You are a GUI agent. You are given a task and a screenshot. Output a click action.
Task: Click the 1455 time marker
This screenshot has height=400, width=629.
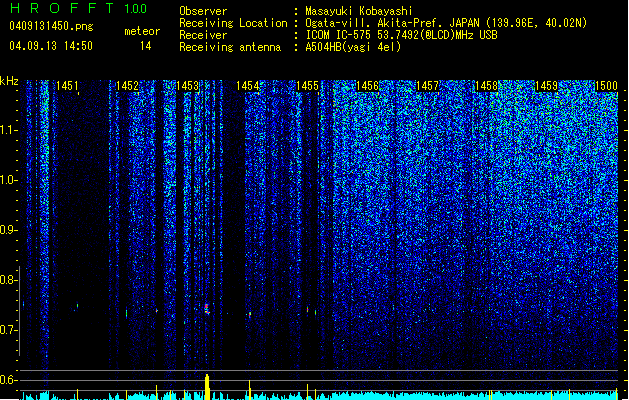[307, 86]
